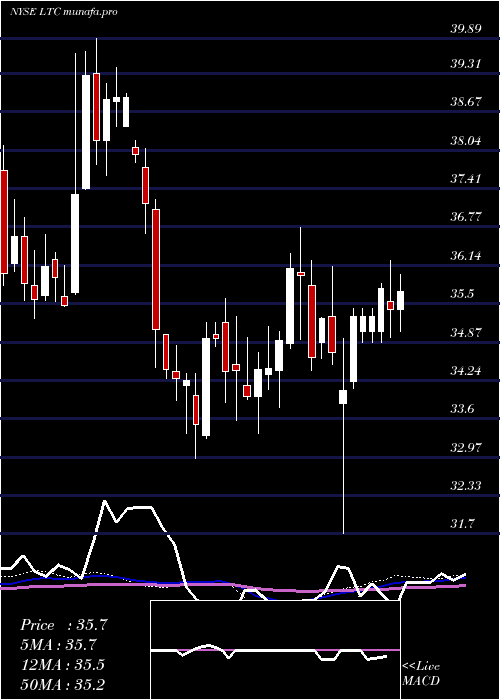Select the 38.67 price axis label
The width and height of the screenshot is (500, 700).
point(466,102)
